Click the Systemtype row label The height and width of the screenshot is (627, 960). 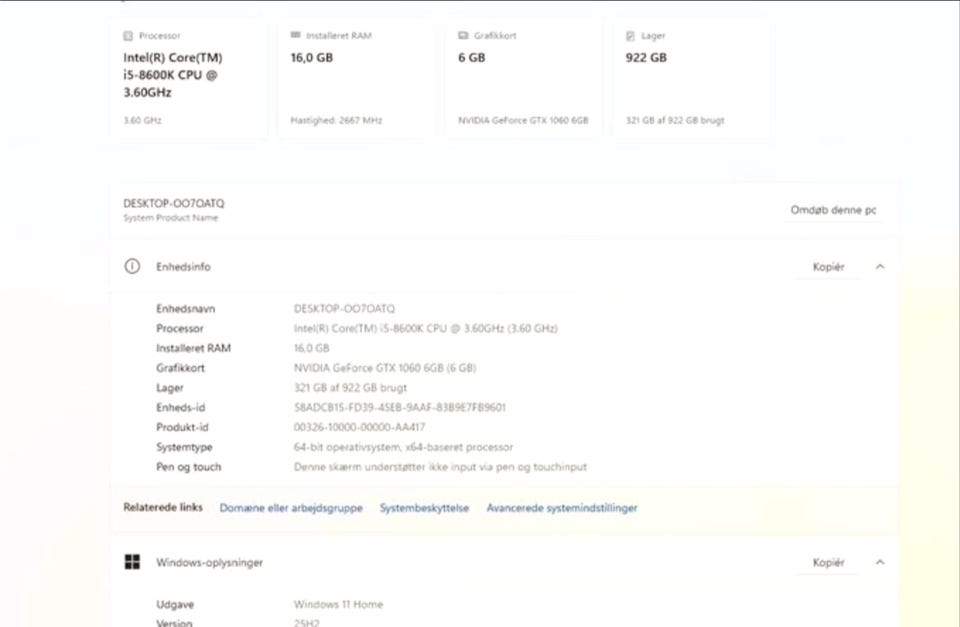tap(184, 448)
